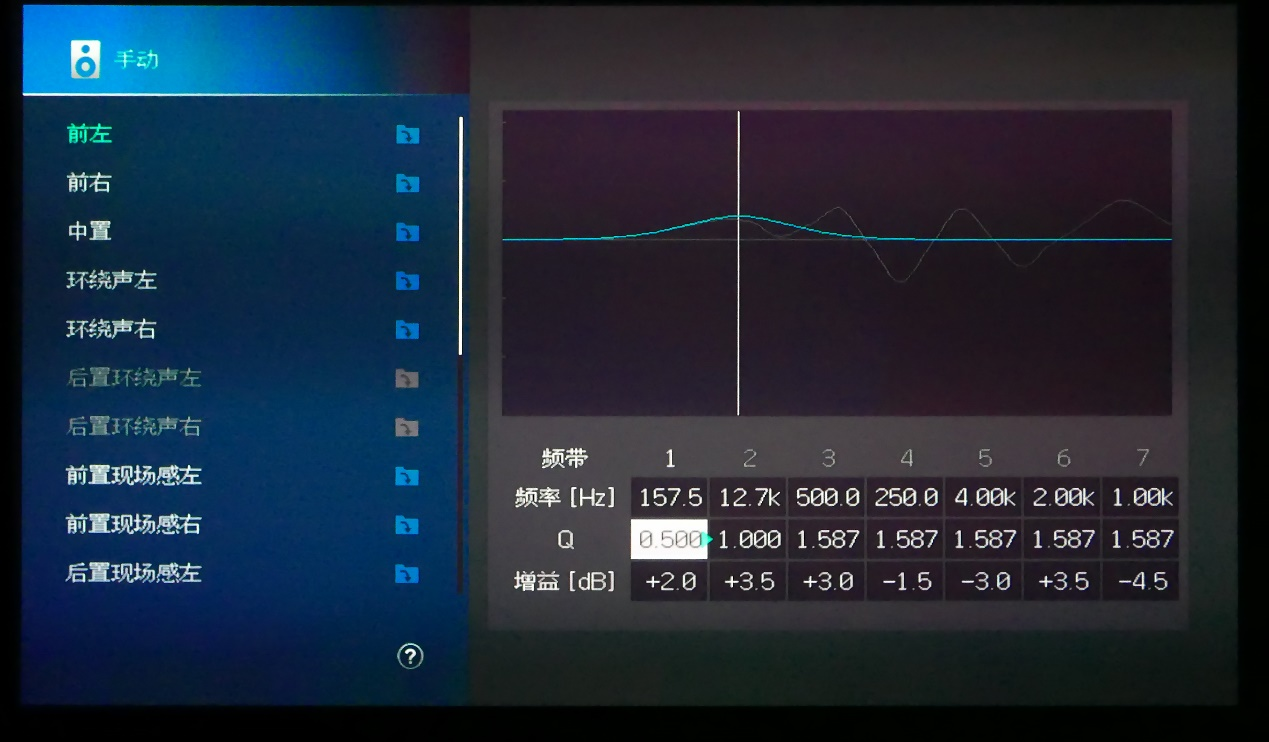Image resolution: width=1269 pixels, height=742 pixels.
Task: Click the 157.5 frequency cell for band 1
Action: [669, 498]
